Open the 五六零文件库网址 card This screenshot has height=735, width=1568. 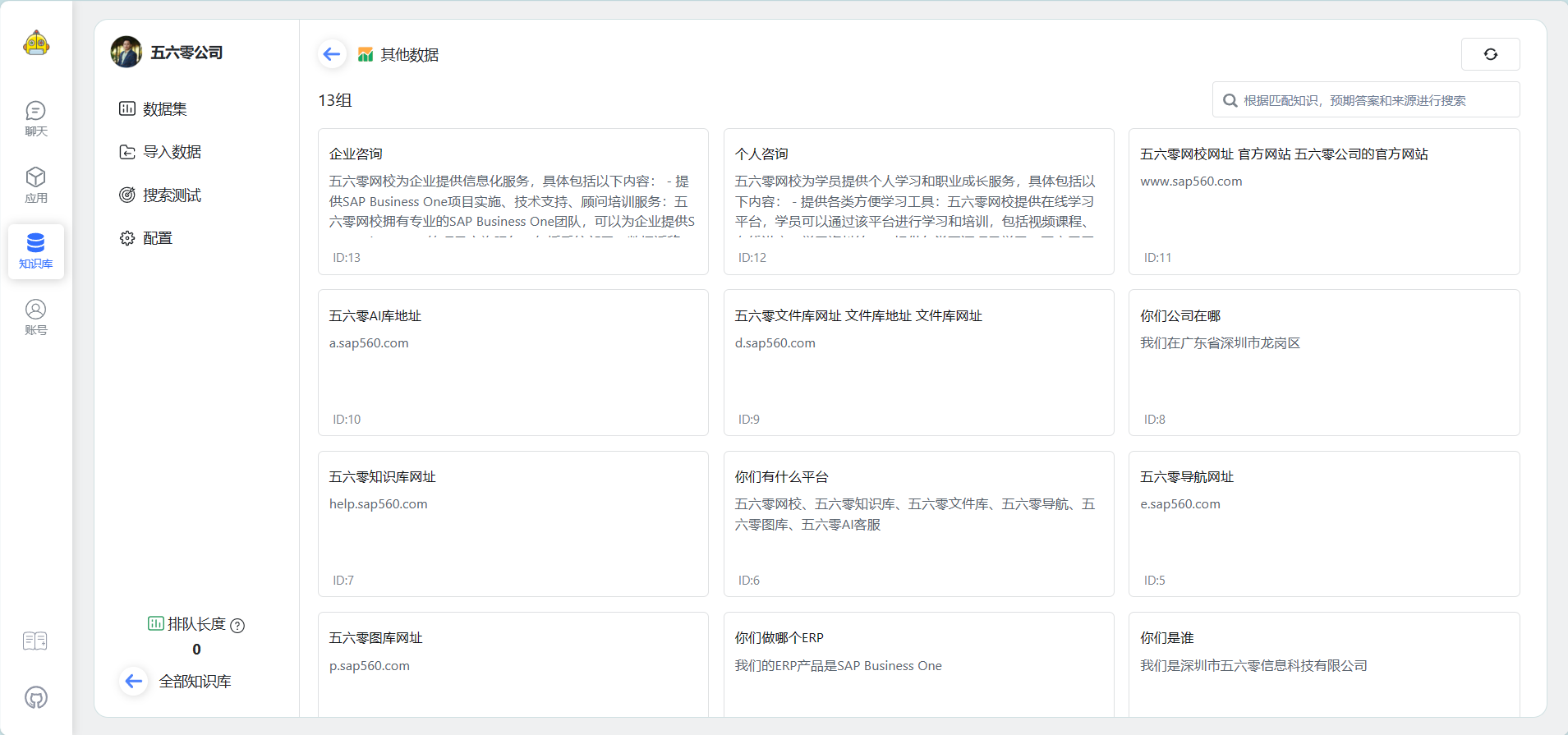coord(918,362)
